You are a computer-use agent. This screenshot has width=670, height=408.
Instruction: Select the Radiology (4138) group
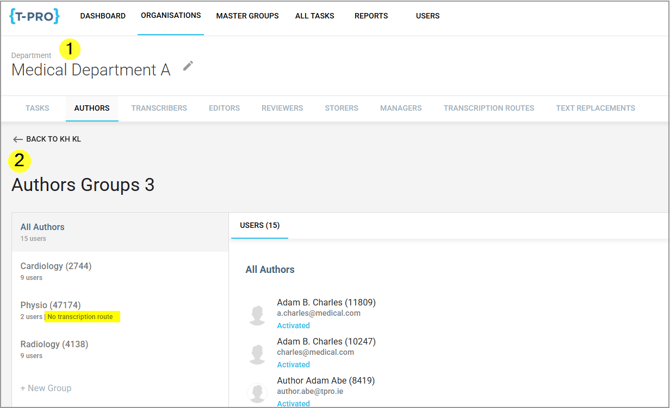point(54,345)
